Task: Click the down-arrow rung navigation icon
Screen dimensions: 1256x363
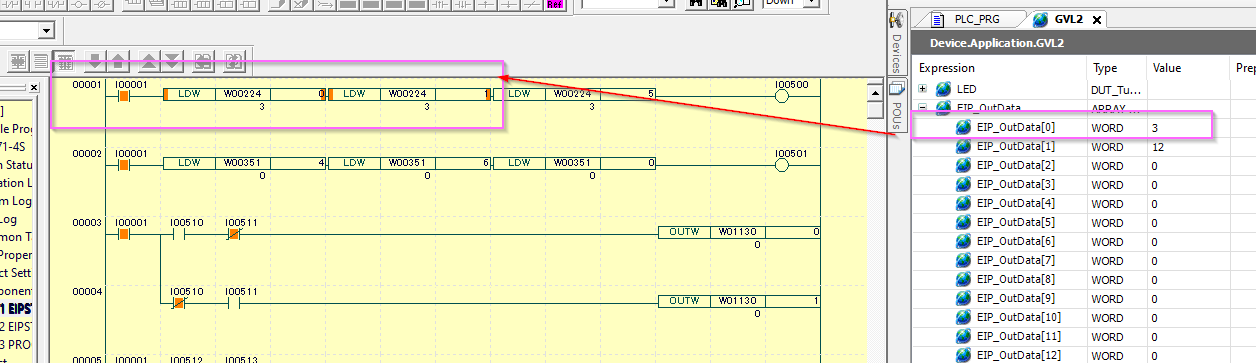Action: point(96,60)
